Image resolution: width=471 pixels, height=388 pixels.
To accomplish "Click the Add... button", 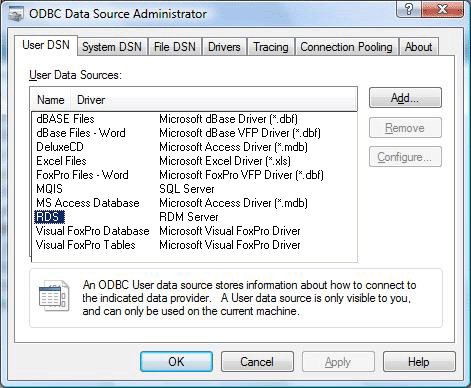I will coord(405,98).
